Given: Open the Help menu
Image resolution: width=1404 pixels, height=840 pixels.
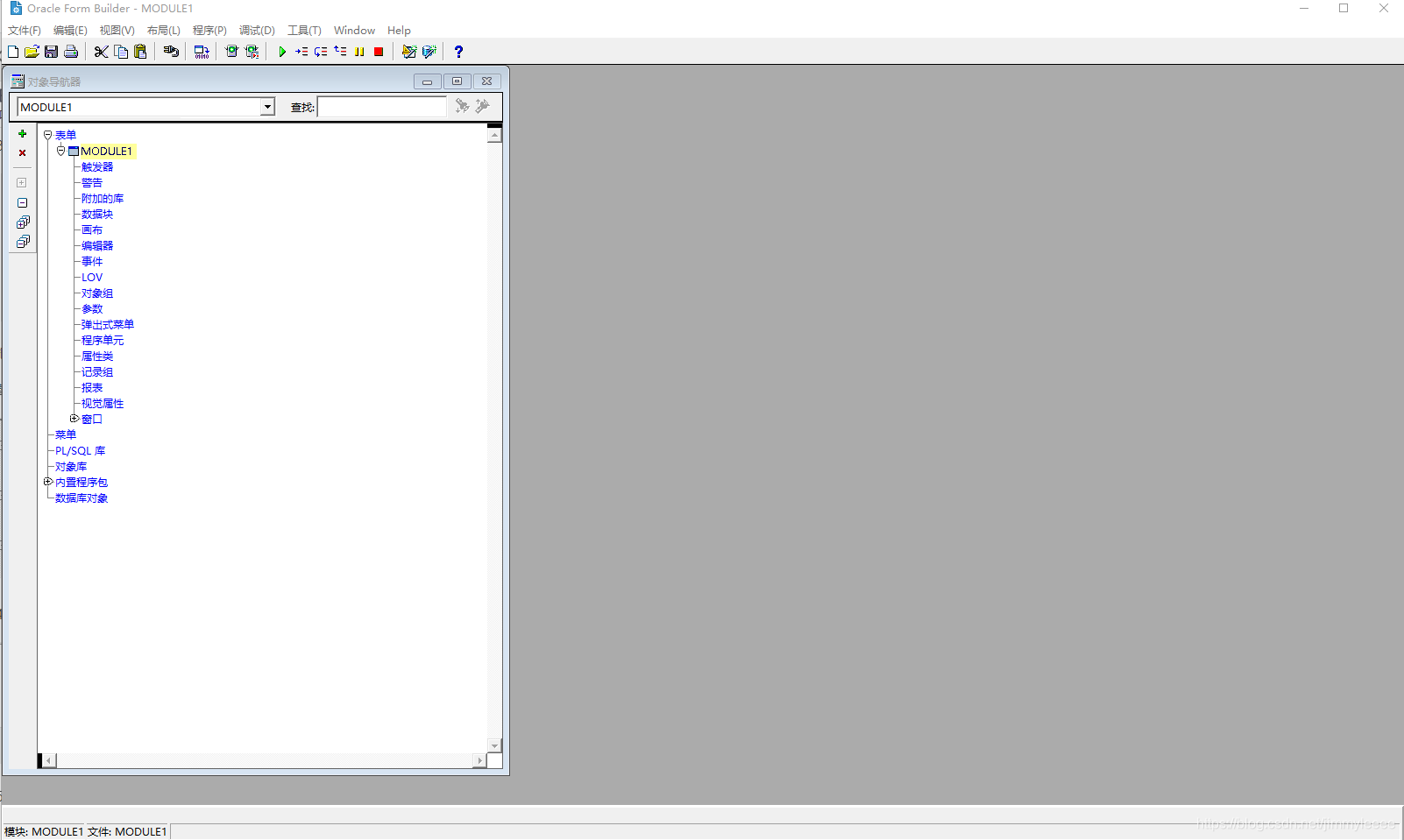Looking at the screenshot, I should point(399,30).
